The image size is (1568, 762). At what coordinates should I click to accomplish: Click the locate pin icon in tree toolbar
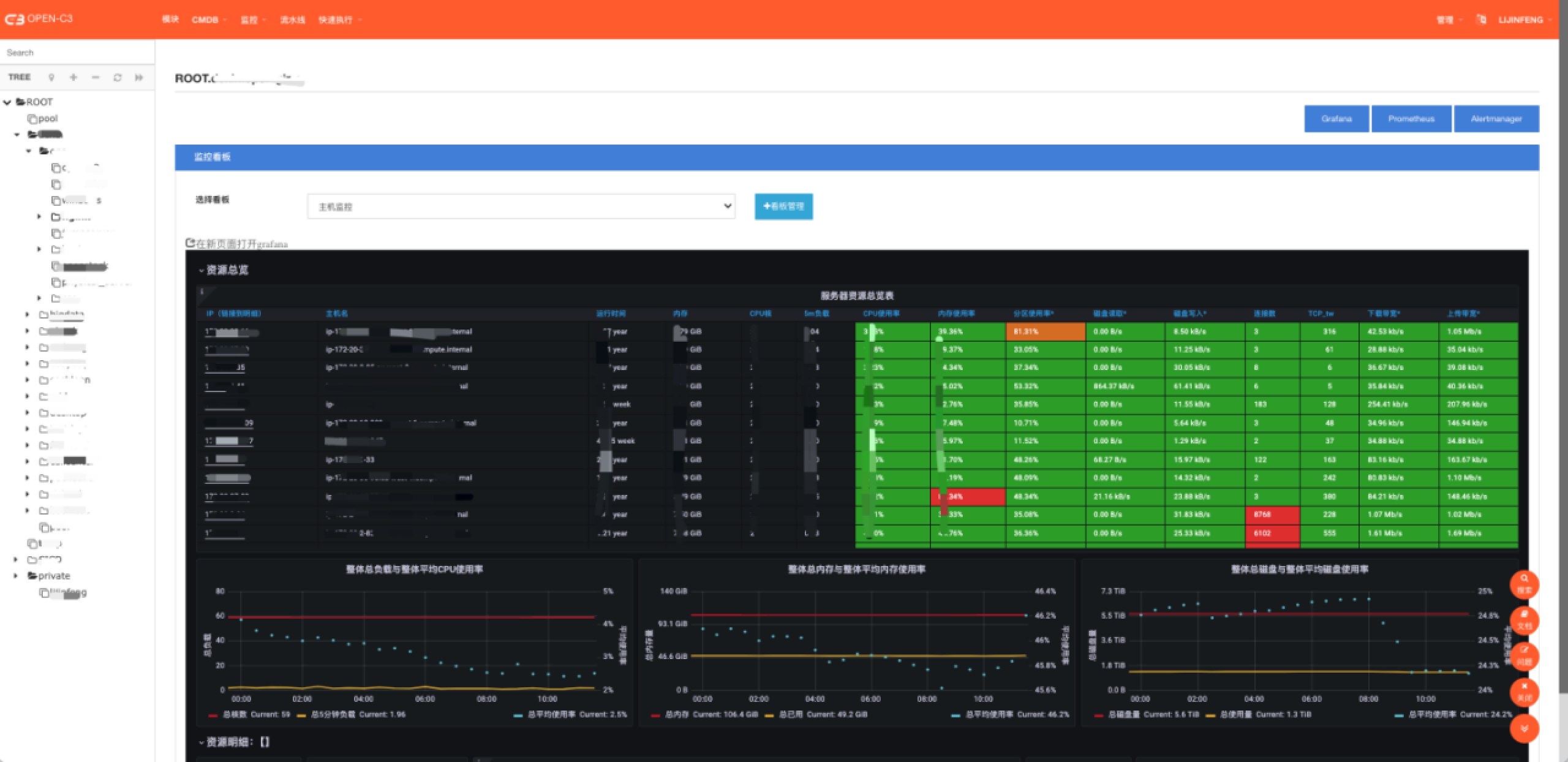point(51,77)
